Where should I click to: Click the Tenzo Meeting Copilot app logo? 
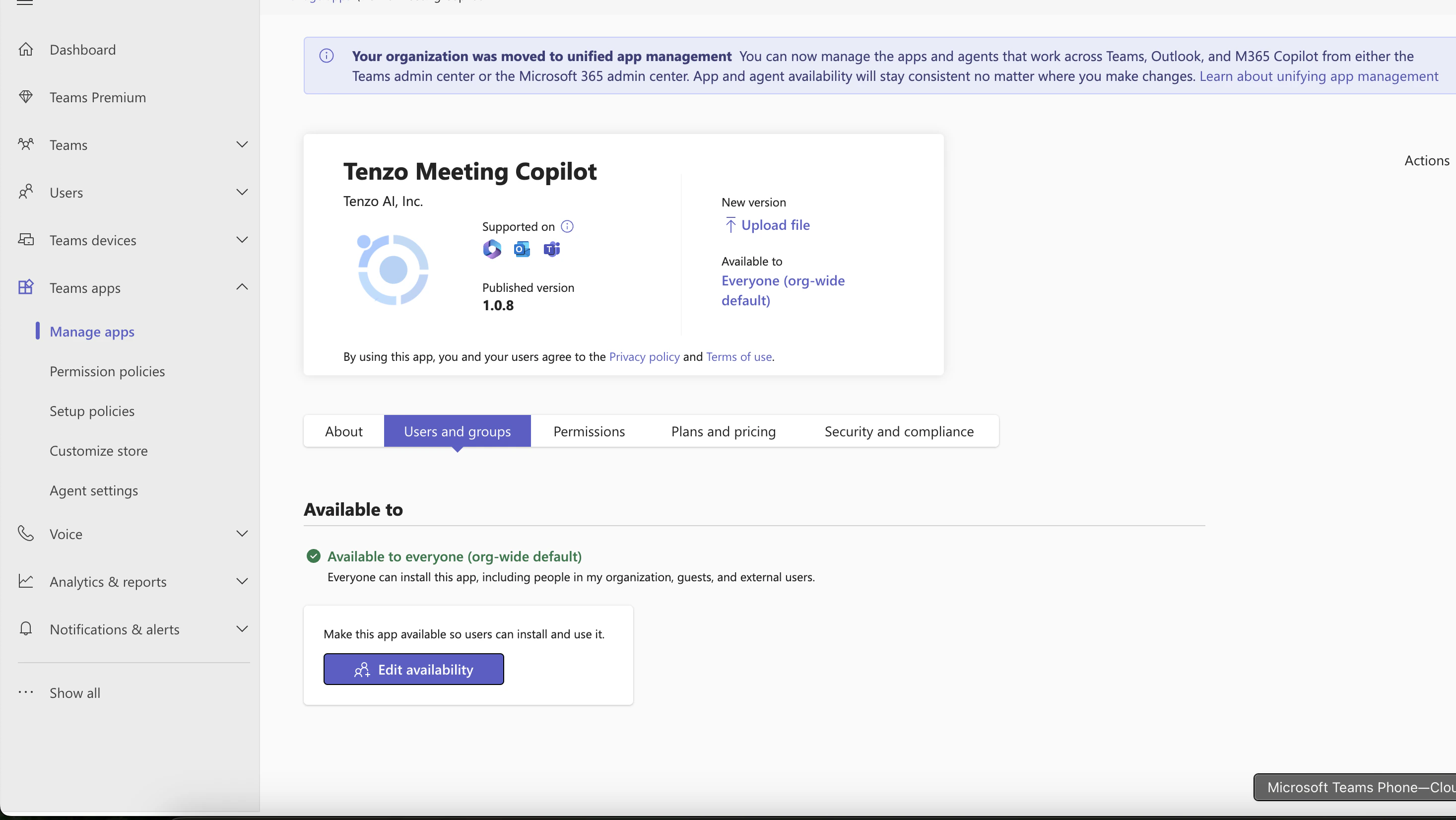pos(392,270)
